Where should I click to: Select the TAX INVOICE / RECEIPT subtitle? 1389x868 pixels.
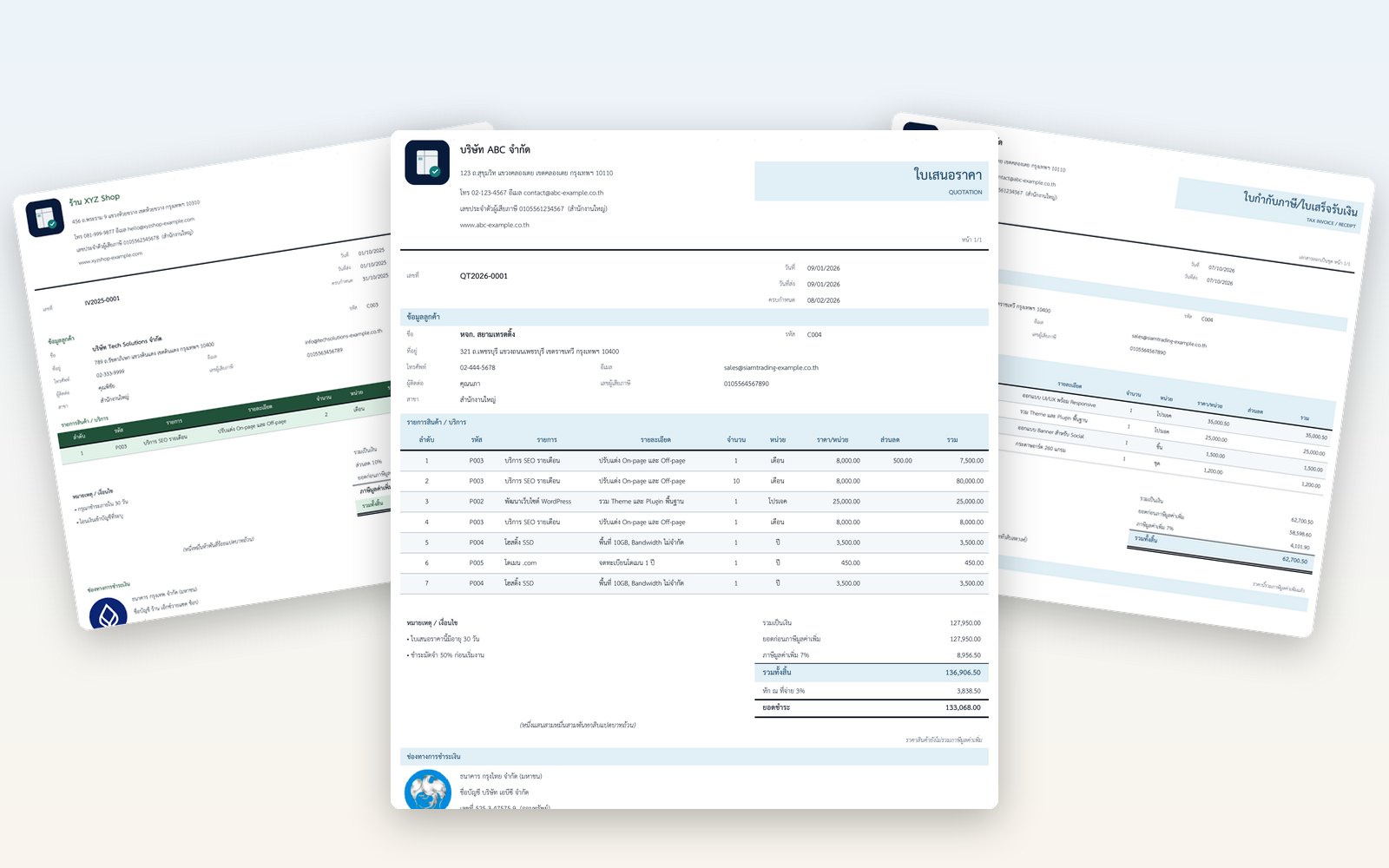click(x=1331, y=223)
